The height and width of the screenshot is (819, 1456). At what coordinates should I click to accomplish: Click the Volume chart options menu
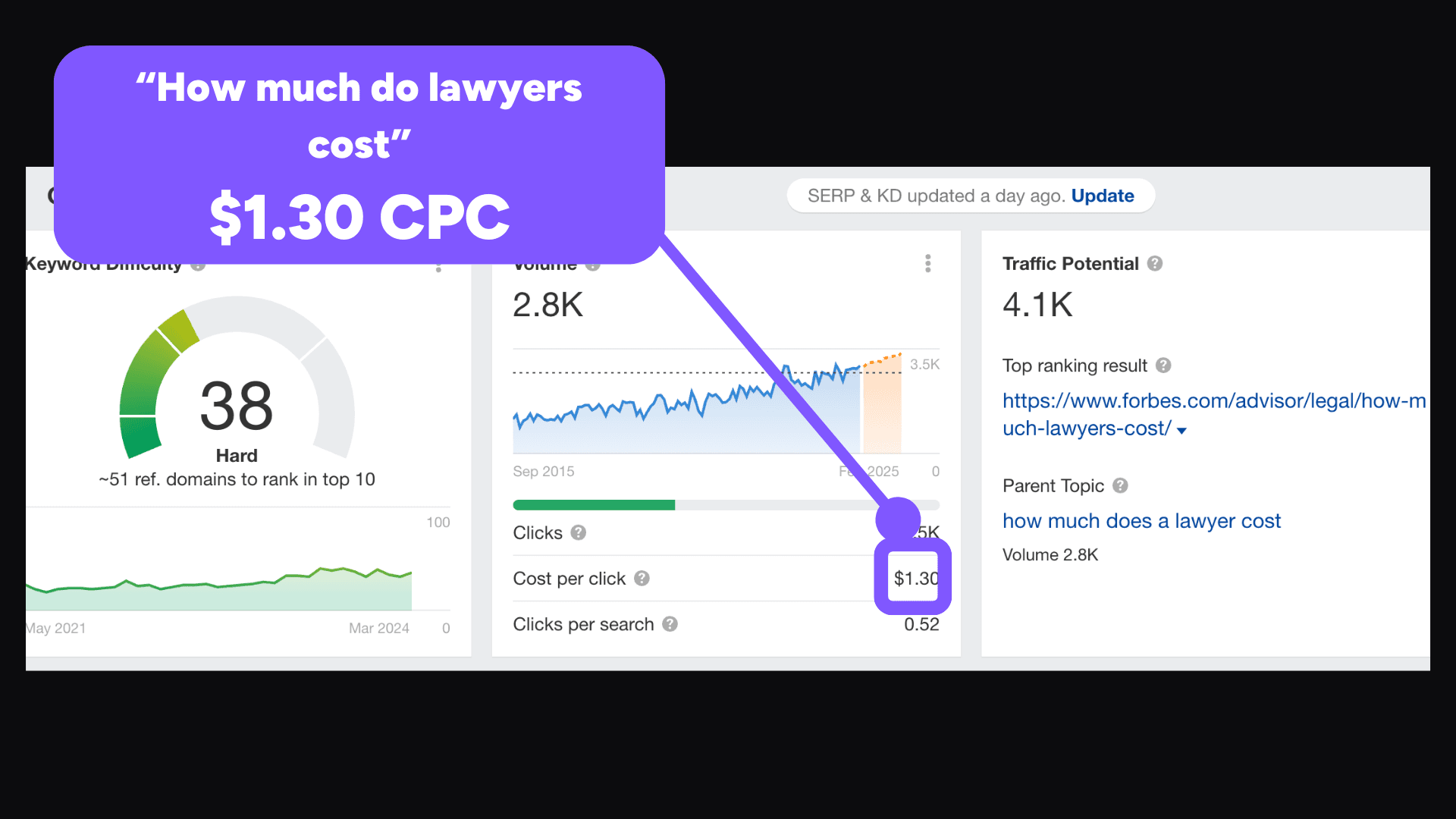click(x=927, y=263)
